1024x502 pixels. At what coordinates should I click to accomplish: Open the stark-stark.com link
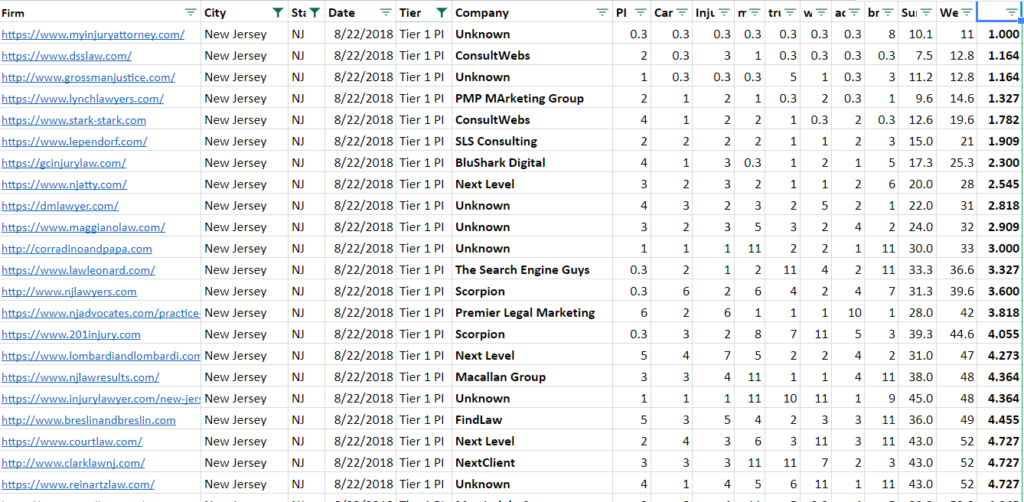74,120
